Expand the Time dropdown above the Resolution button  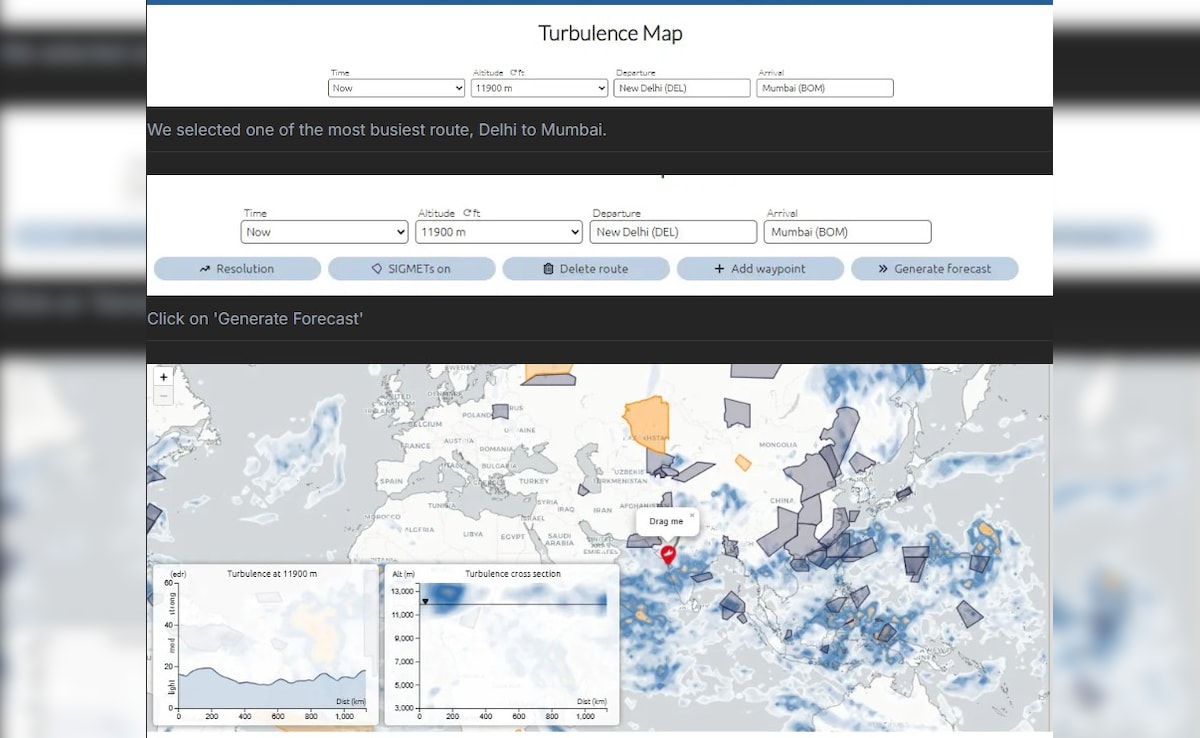coord(324,232)
